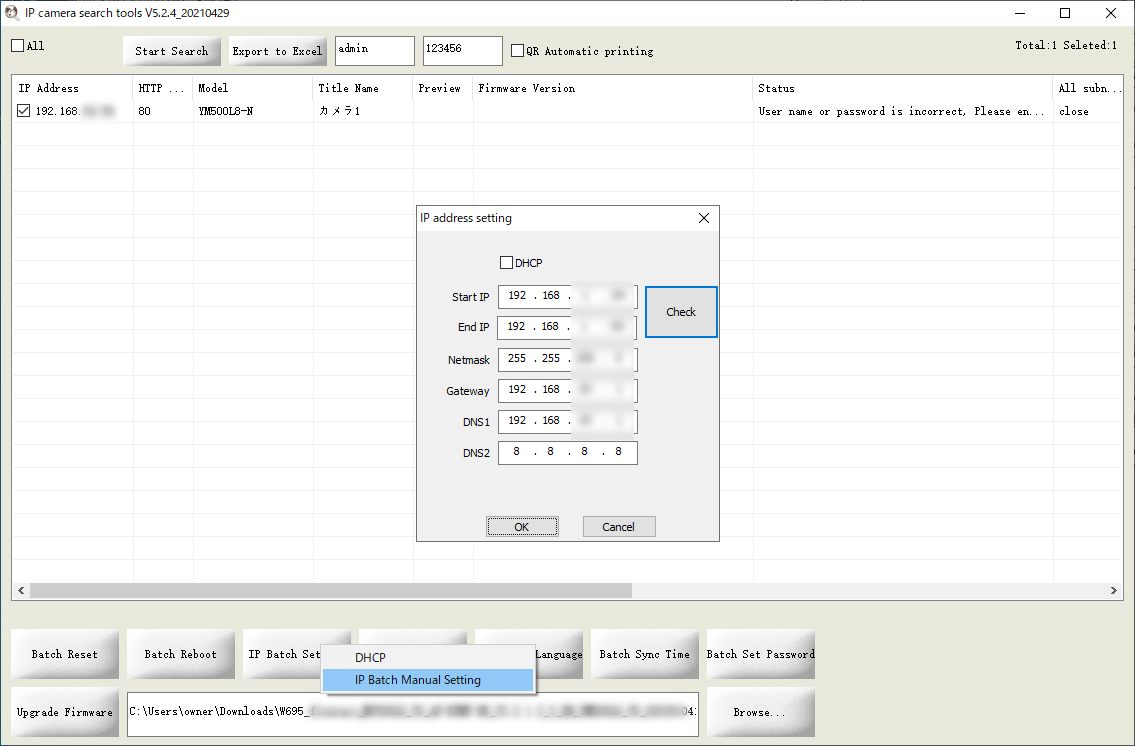The height and width of the screenshot is (746, 1135).
Task: Click the app icon in the title bar
Action: pos(12,13)
